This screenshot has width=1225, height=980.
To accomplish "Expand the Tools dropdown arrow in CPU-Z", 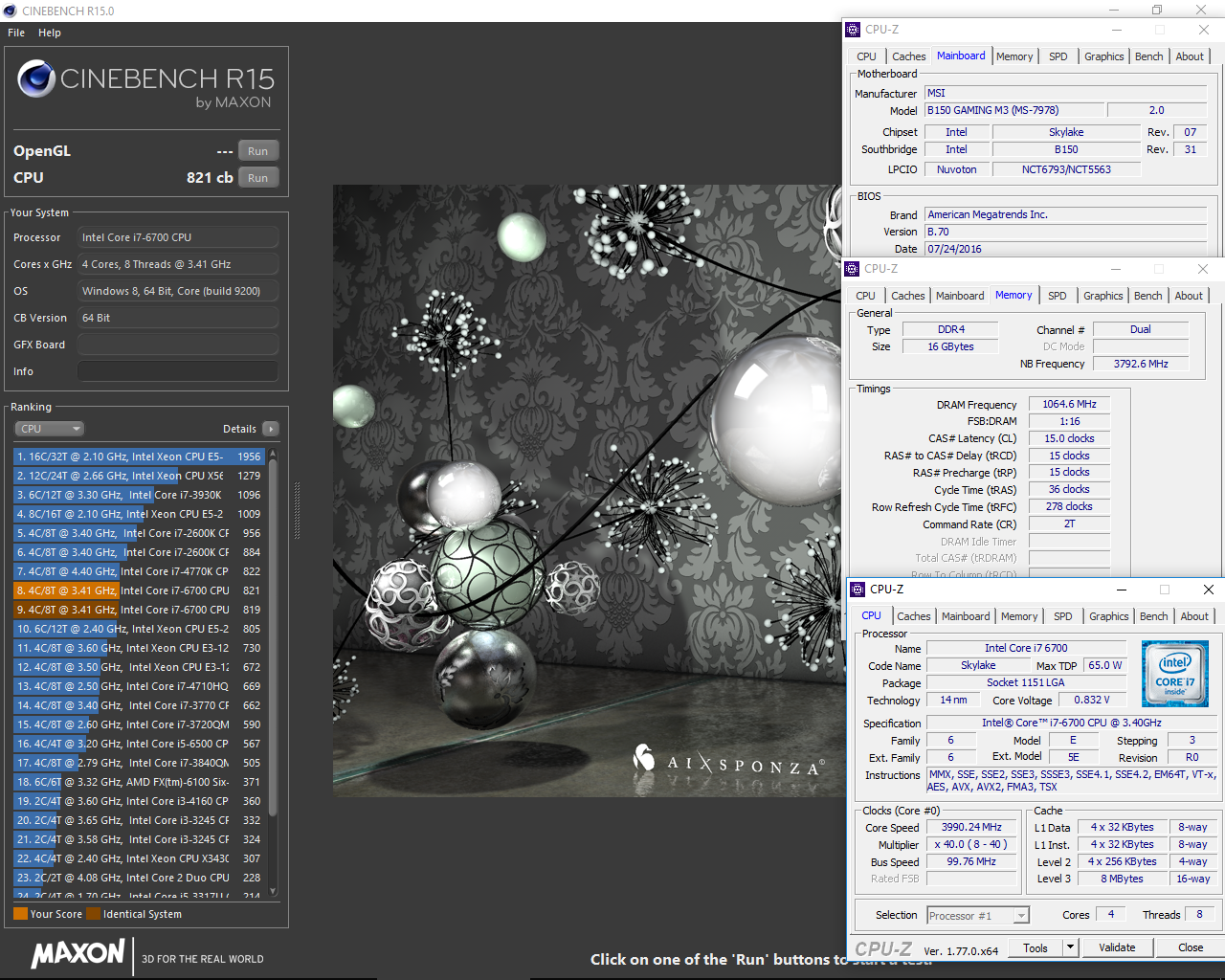I will 1071,948.
